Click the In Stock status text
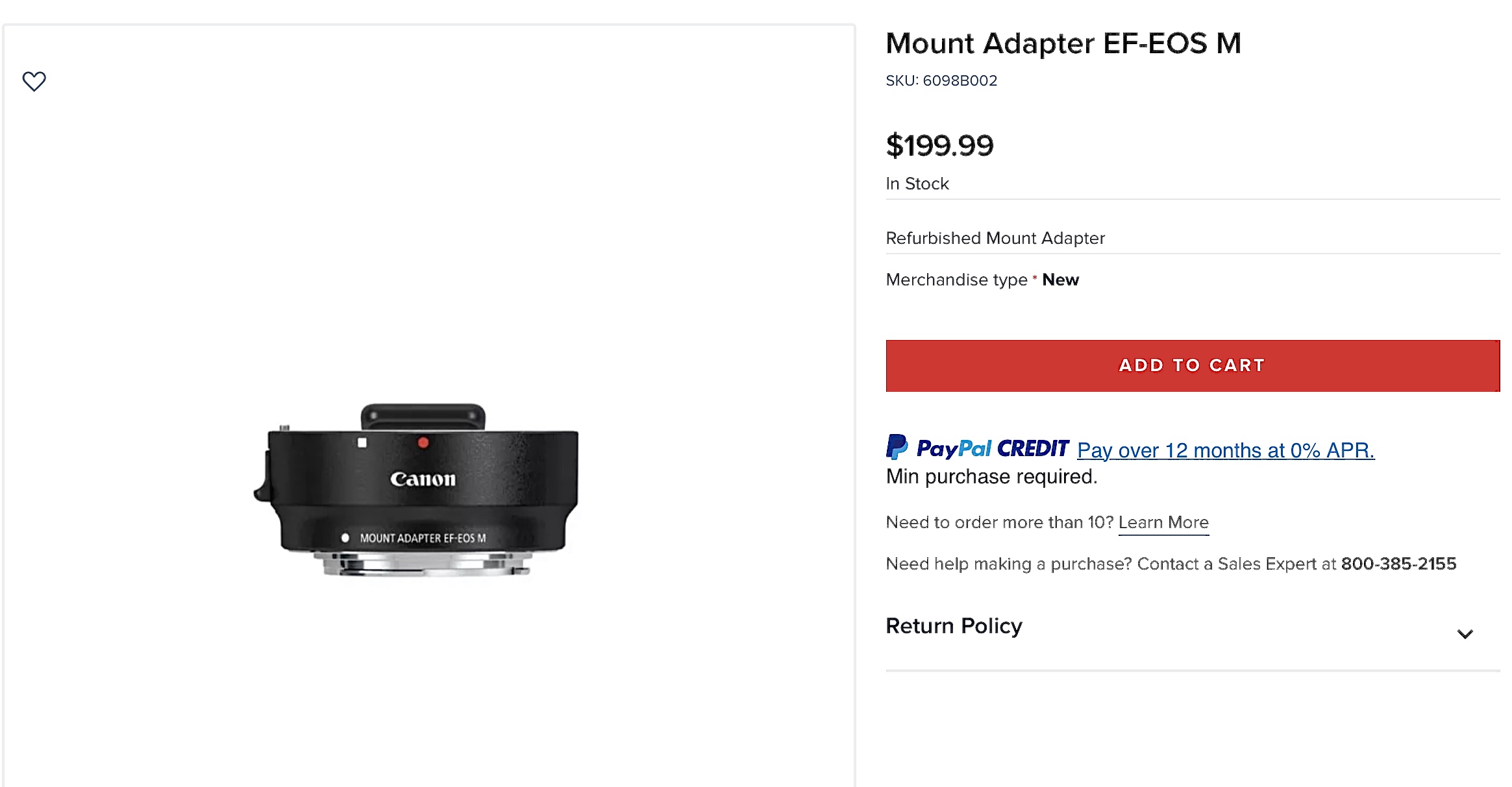This screenshot has width=1512, height=787. (x=917, y=184)
